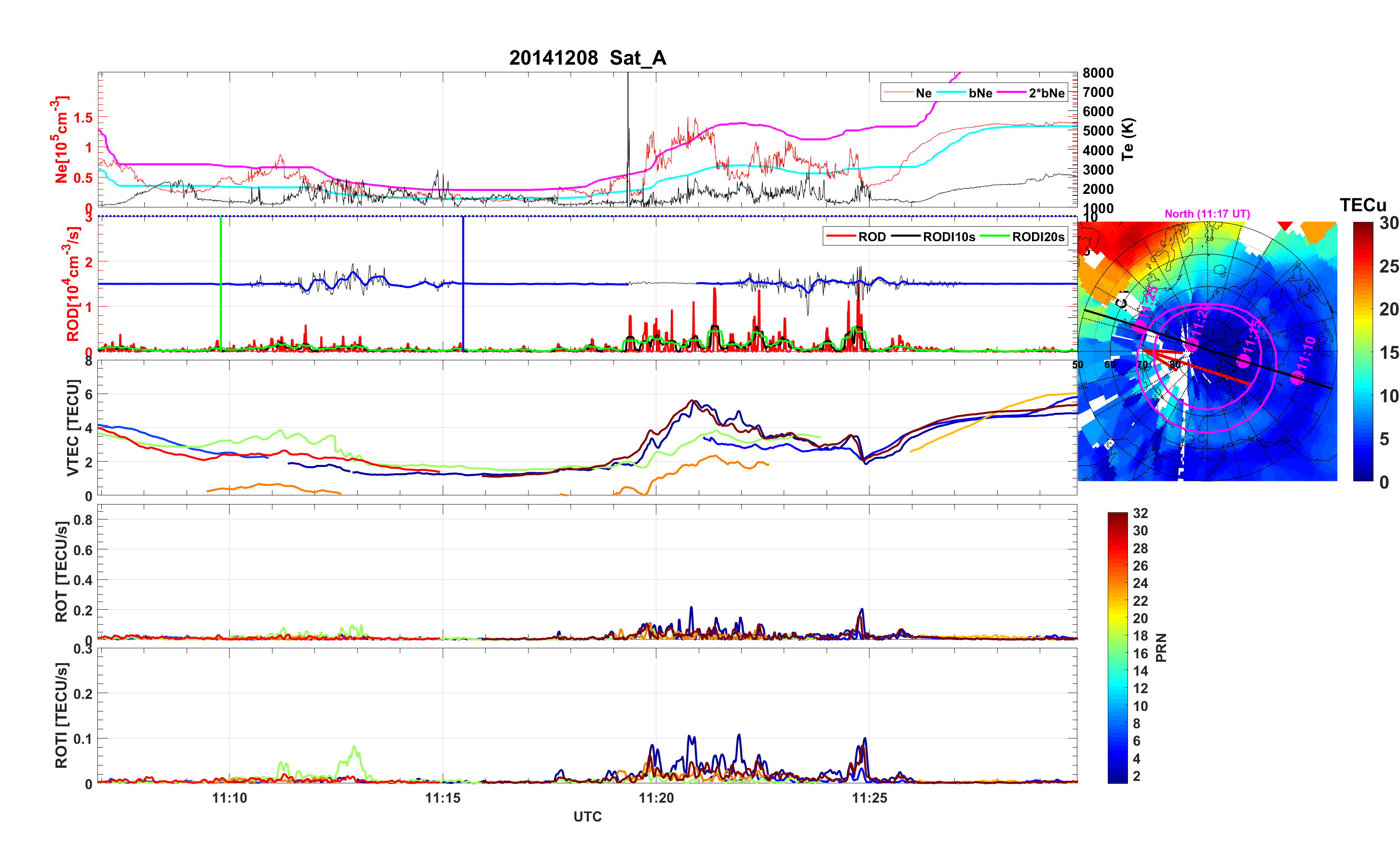Click the TECu colorbar next to the map
This screenshot has height=847, width=1400.
tap(1362, 351)
